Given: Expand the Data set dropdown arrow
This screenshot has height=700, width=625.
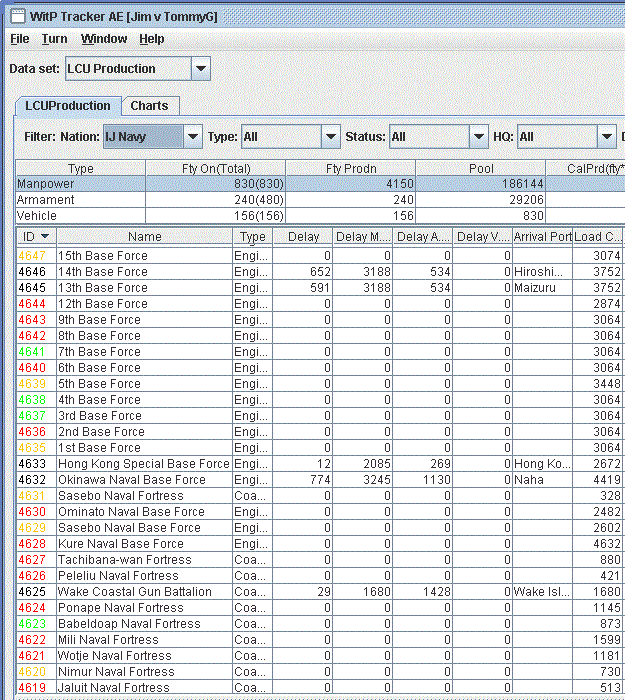Looking at the screenshot, I should point(201,69).
